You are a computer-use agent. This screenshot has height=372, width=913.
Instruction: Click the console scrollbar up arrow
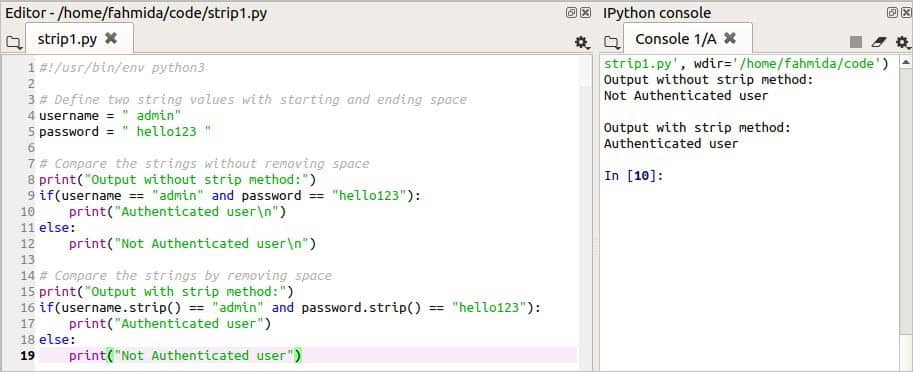[x=905, y=61]
